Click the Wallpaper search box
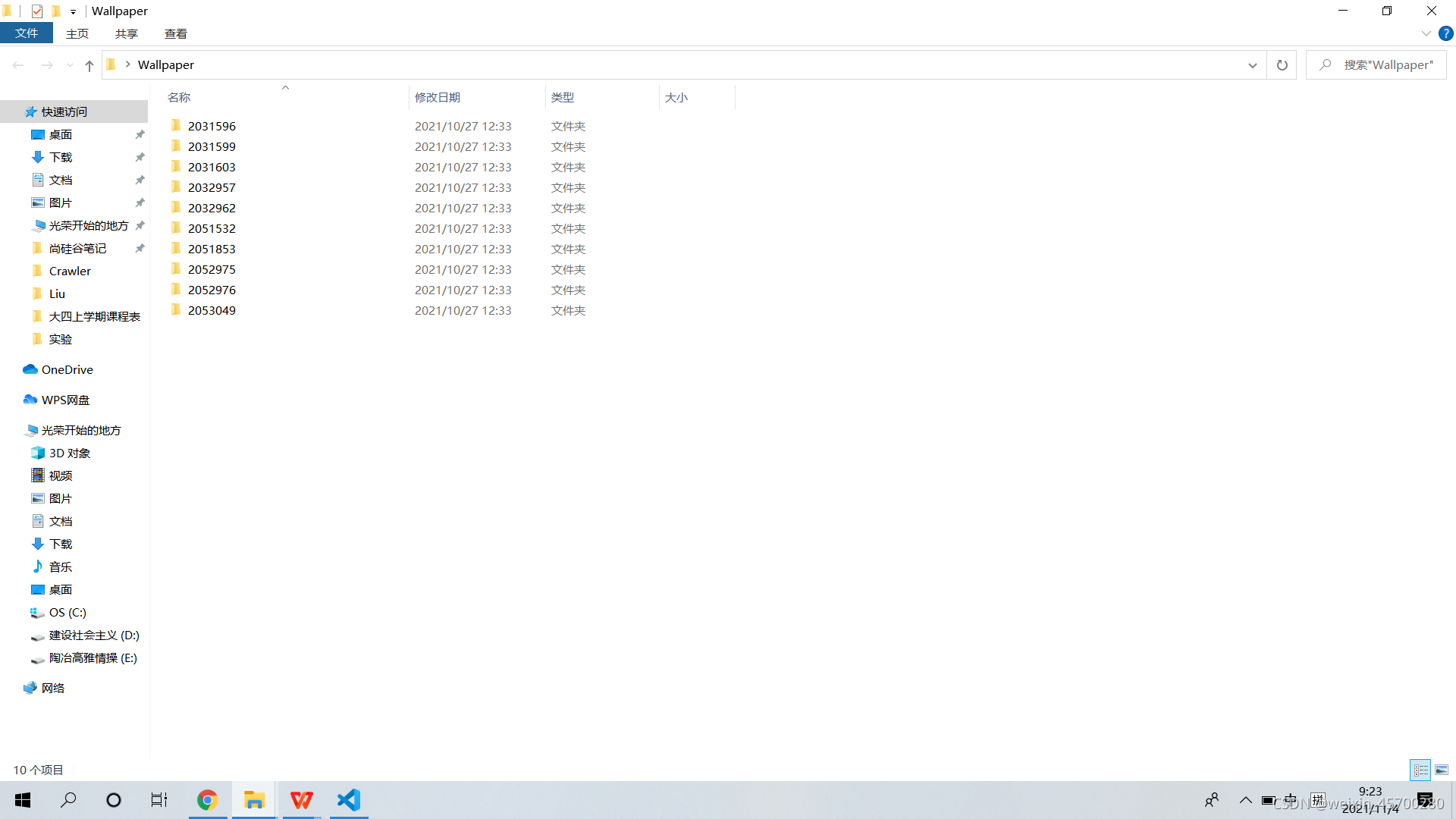 tap(1376, 65)
